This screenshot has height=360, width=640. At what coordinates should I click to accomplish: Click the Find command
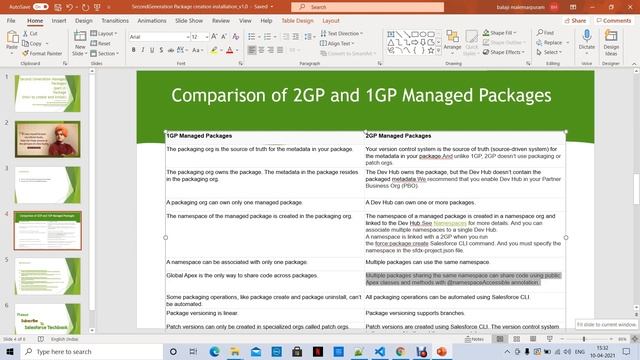[545, 32]
